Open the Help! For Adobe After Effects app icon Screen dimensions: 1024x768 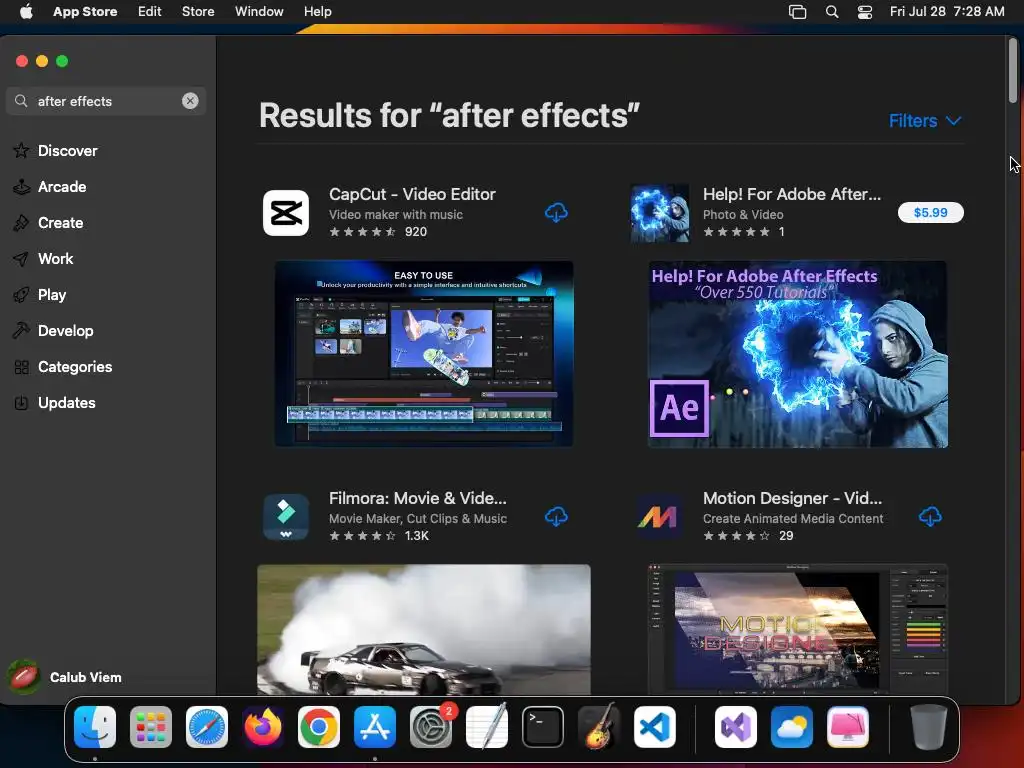pyautogui.click(x=660, y=213)
